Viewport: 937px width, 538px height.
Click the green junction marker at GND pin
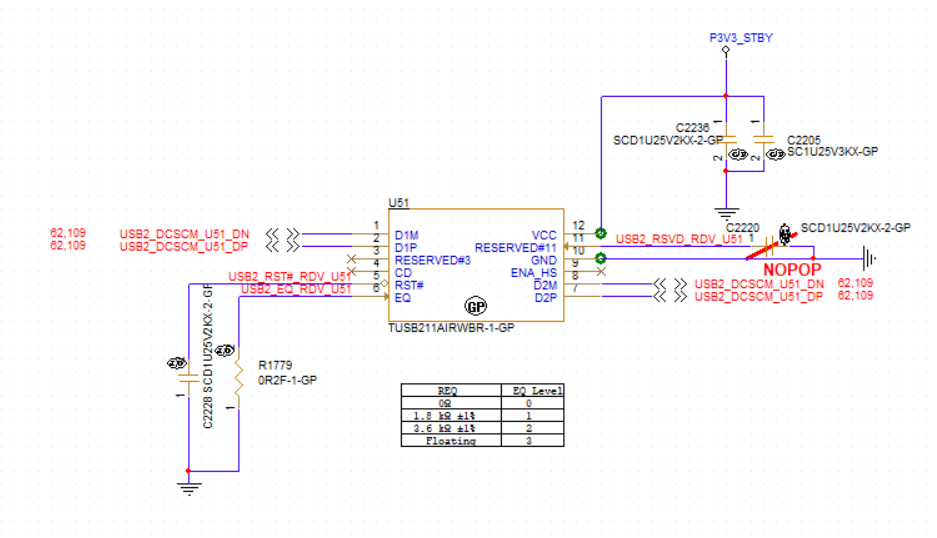tap(601, 258)
